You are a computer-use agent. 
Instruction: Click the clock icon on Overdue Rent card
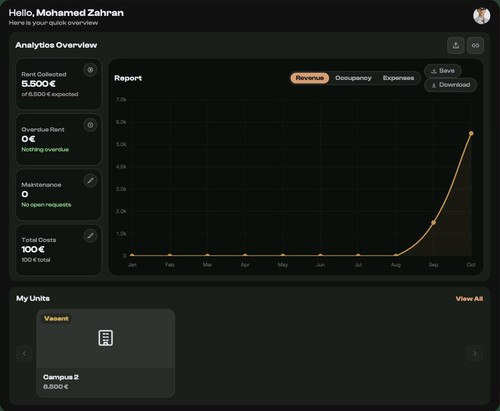coord(90,125)
